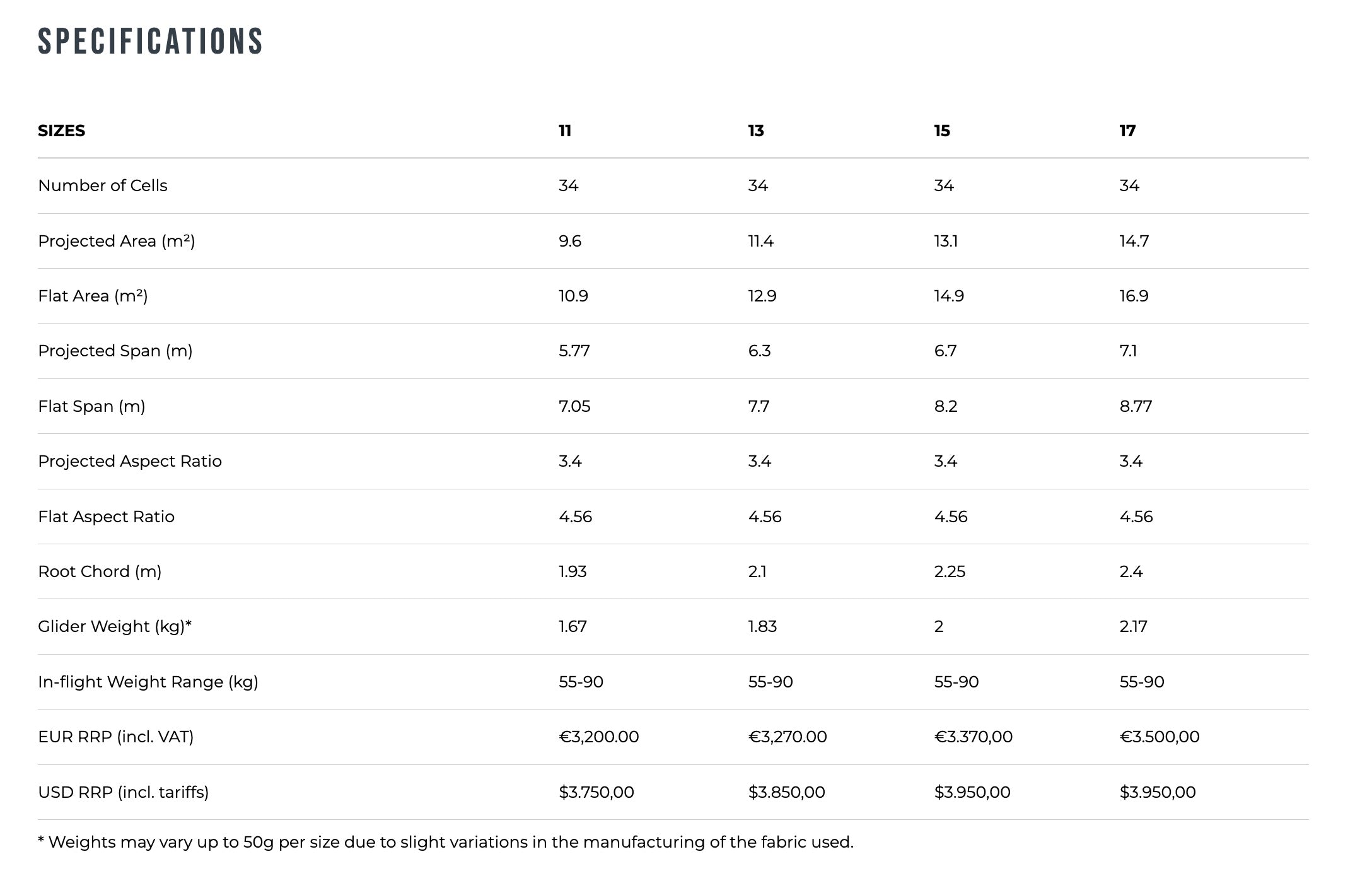Click the weights variation footnote text

446,842
